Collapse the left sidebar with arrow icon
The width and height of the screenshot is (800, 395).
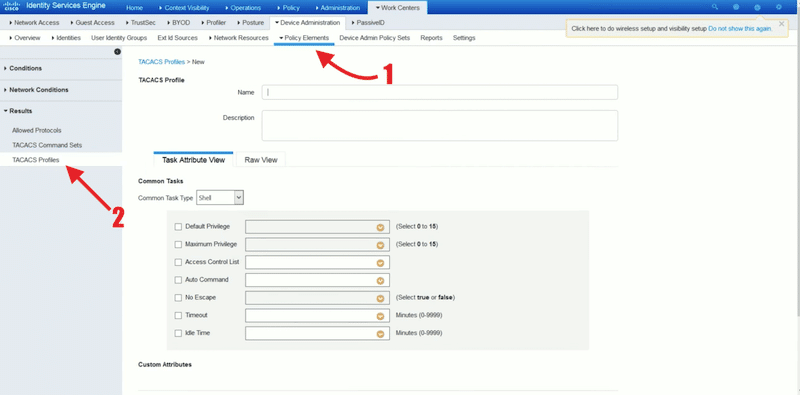pos(117,52)
